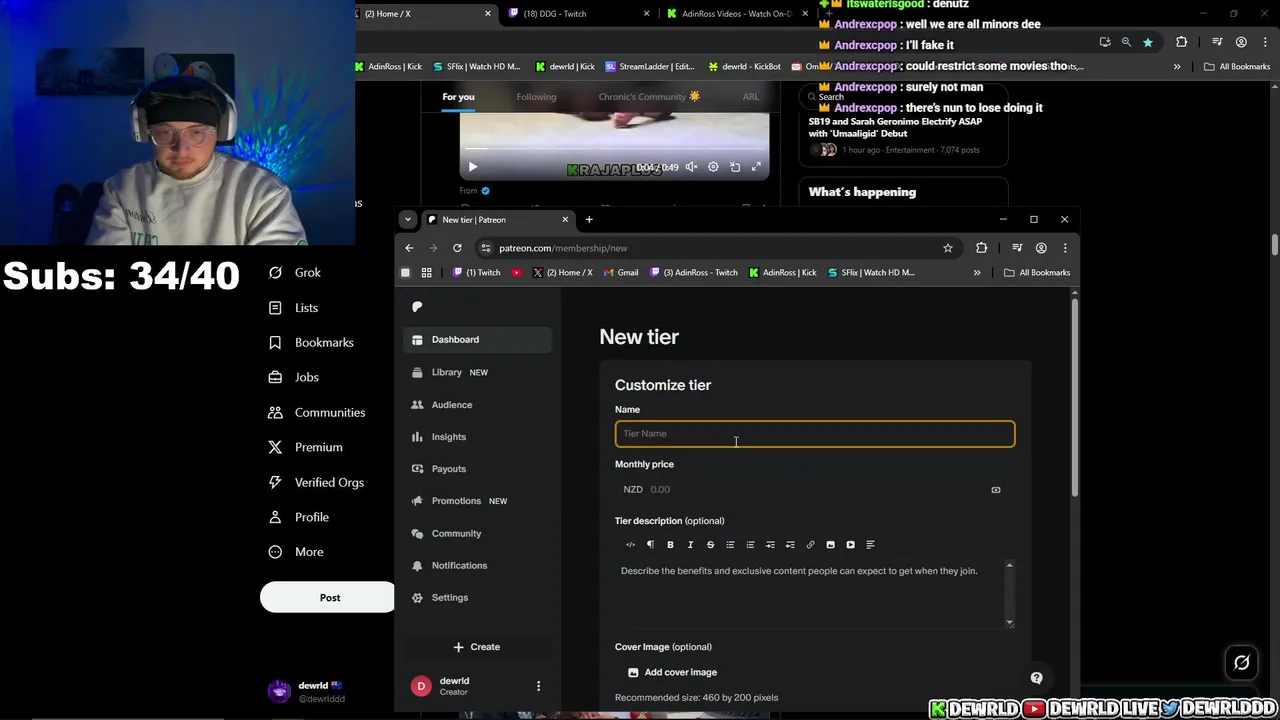Open Audience in Patreon sidebar
Viewport: 1280px width, 720px height.
click(x=478, y=405)
